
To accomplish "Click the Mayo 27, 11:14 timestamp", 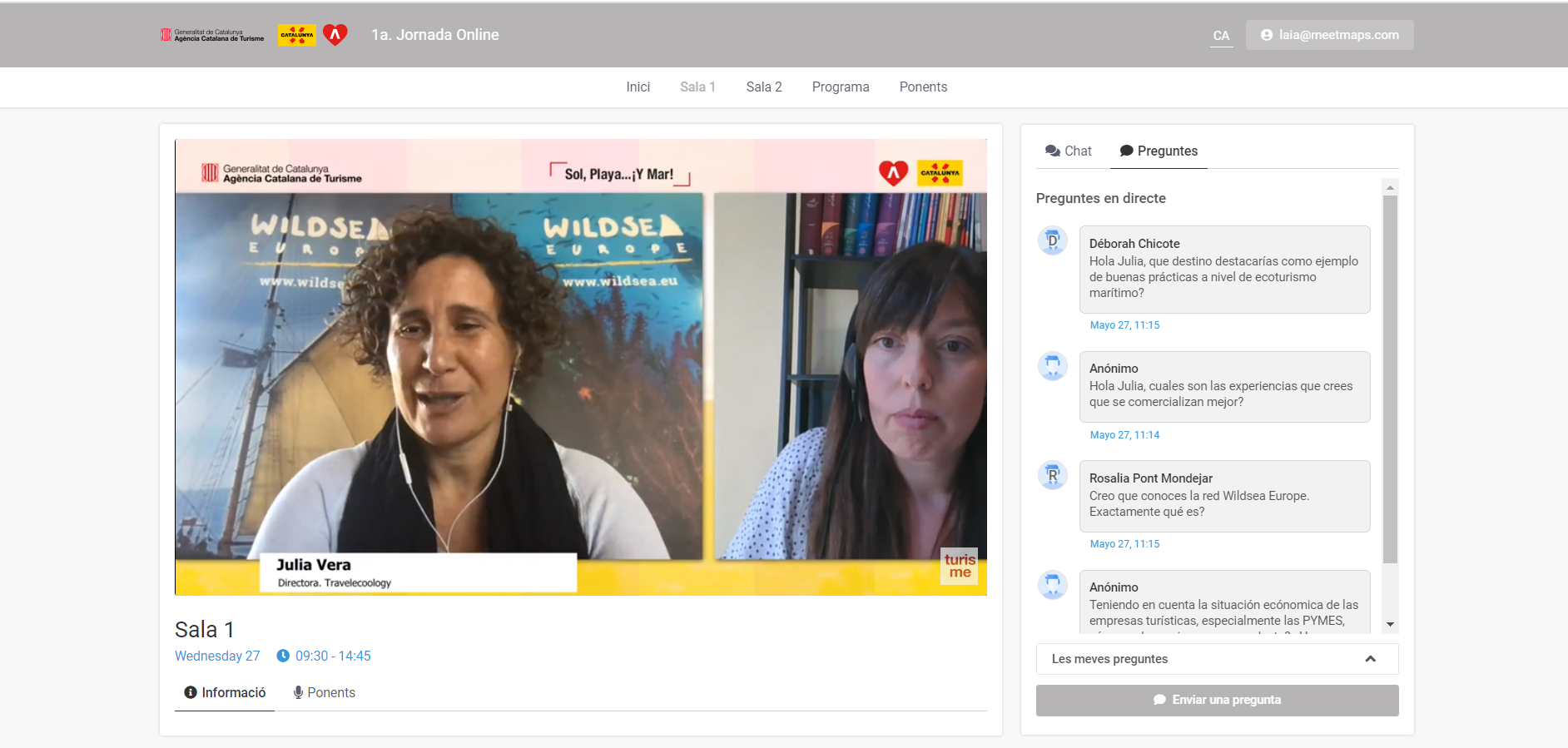I will tap(1124, 435).
